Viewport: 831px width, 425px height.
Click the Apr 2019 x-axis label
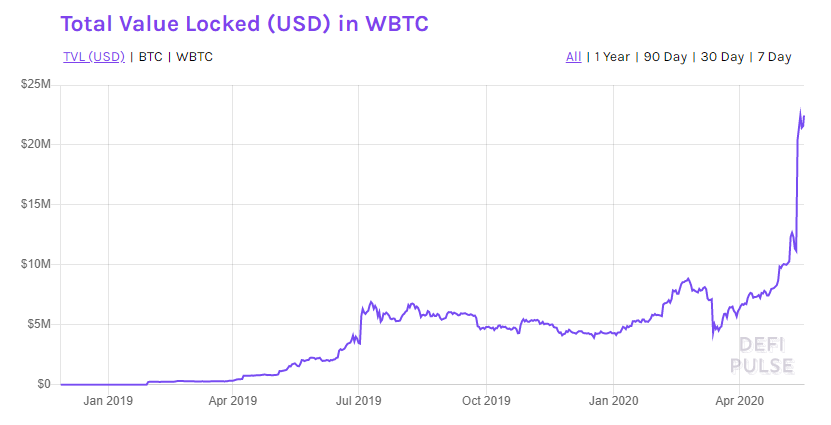[x=233, y=401]
